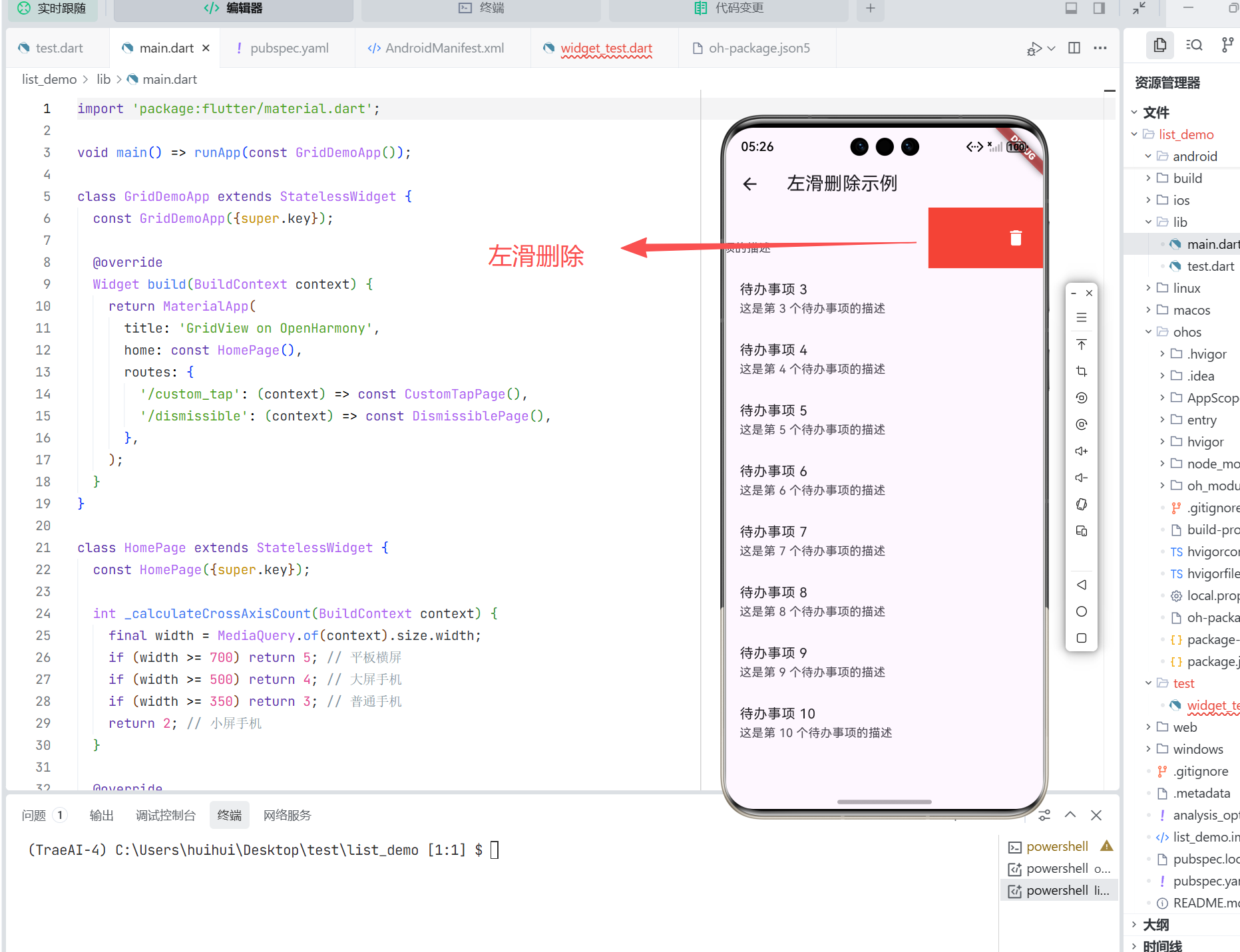The width and height of the screenshot is (1240, 952).
Task: Click the emulator home circle button
Action: click(x=1081, y=611)
